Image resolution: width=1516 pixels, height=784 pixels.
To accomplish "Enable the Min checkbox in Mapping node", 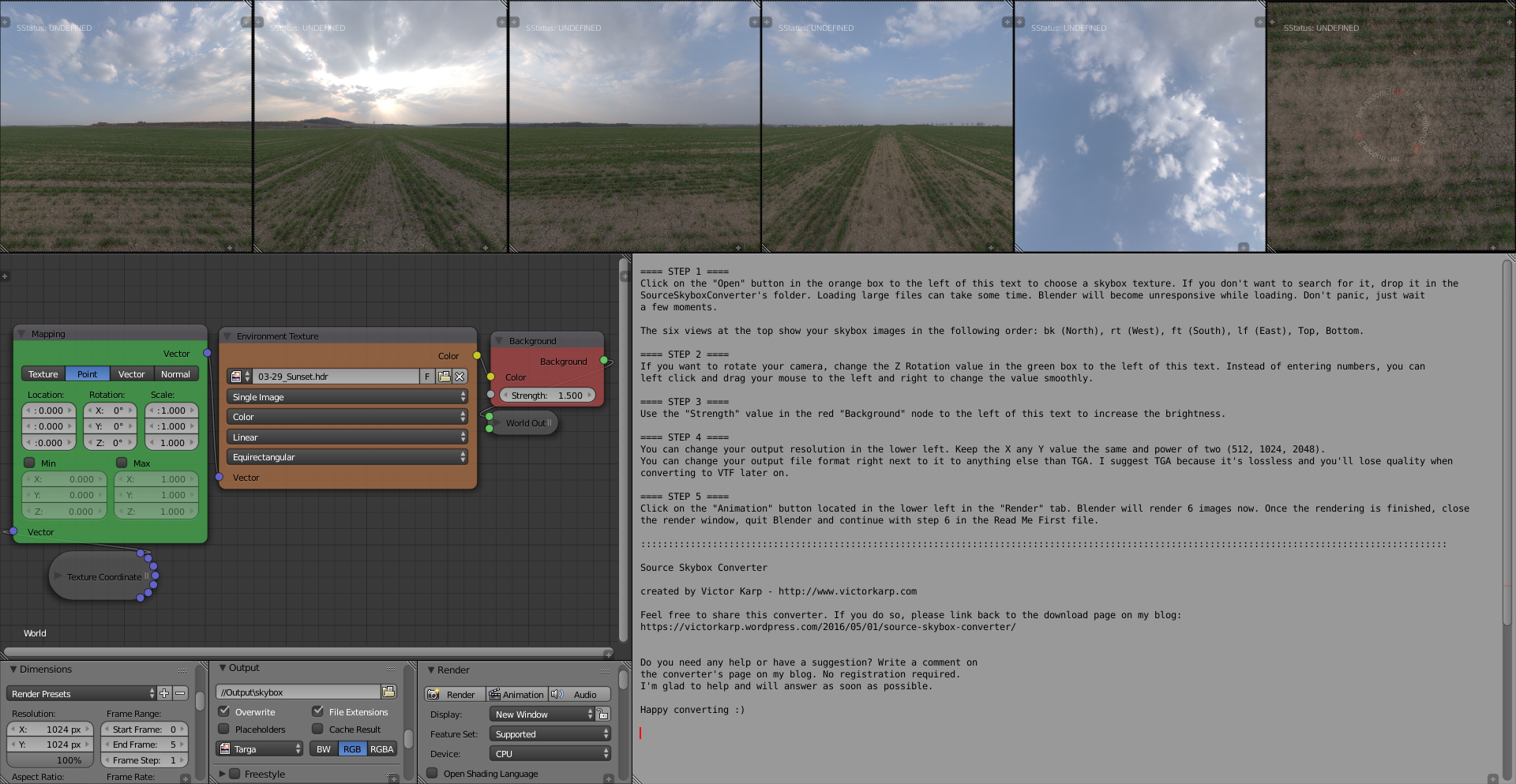I will point(30,463).
